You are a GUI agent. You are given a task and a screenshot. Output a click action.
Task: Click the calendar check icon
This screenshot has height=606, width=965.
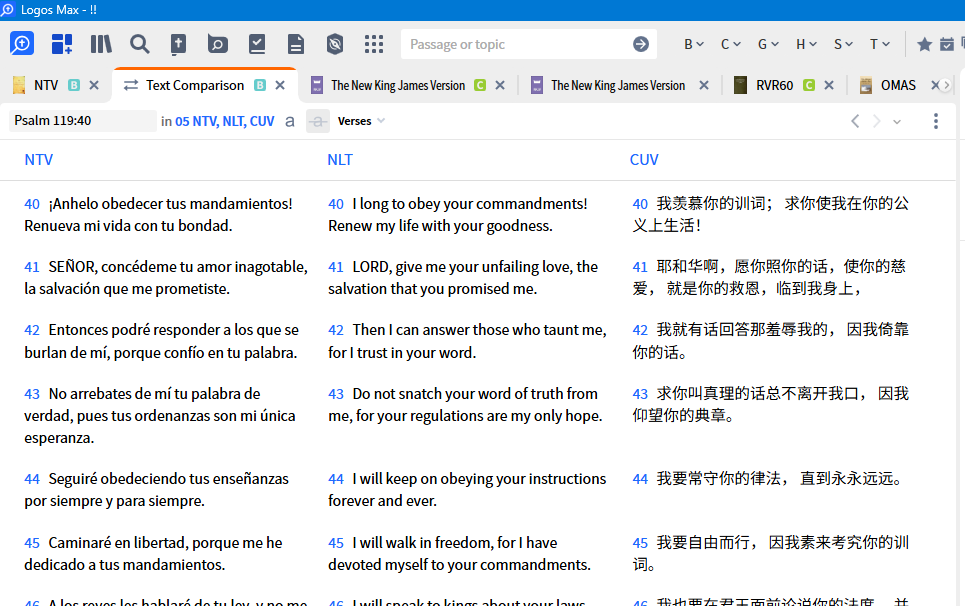[947, 44]
